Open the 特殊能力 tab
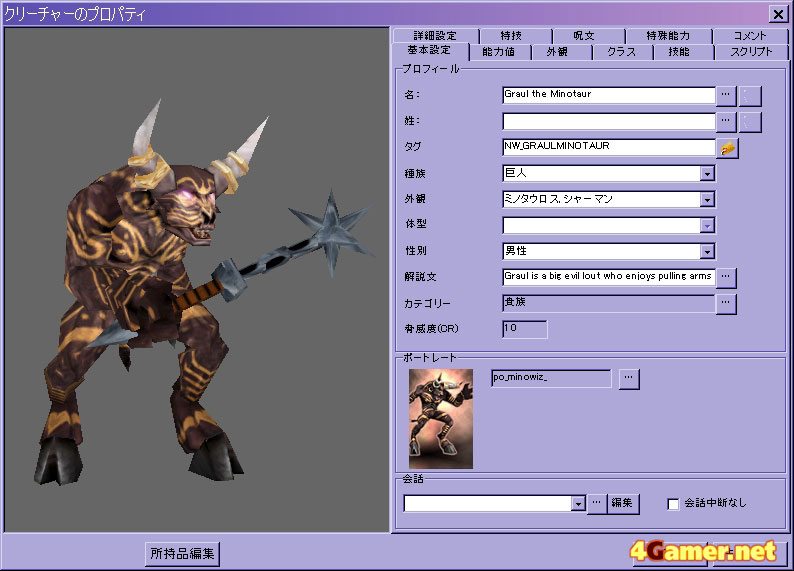The image size is (794, 571). [x=668, y=35]
